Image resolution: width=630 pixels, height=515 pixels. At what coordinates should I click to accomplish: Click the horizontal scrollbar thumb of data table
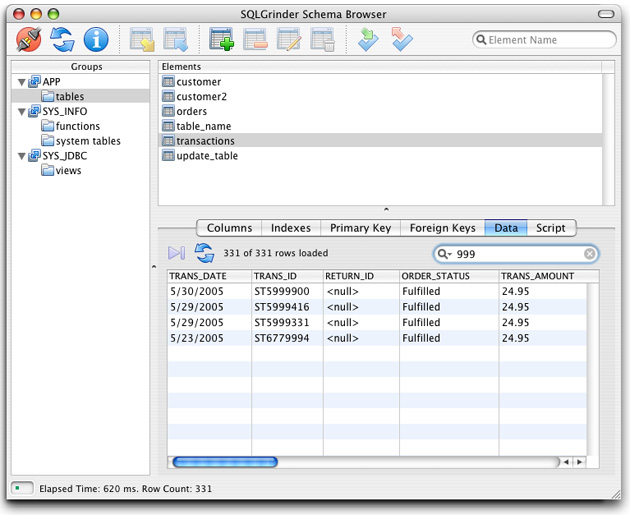click(225, 462)
